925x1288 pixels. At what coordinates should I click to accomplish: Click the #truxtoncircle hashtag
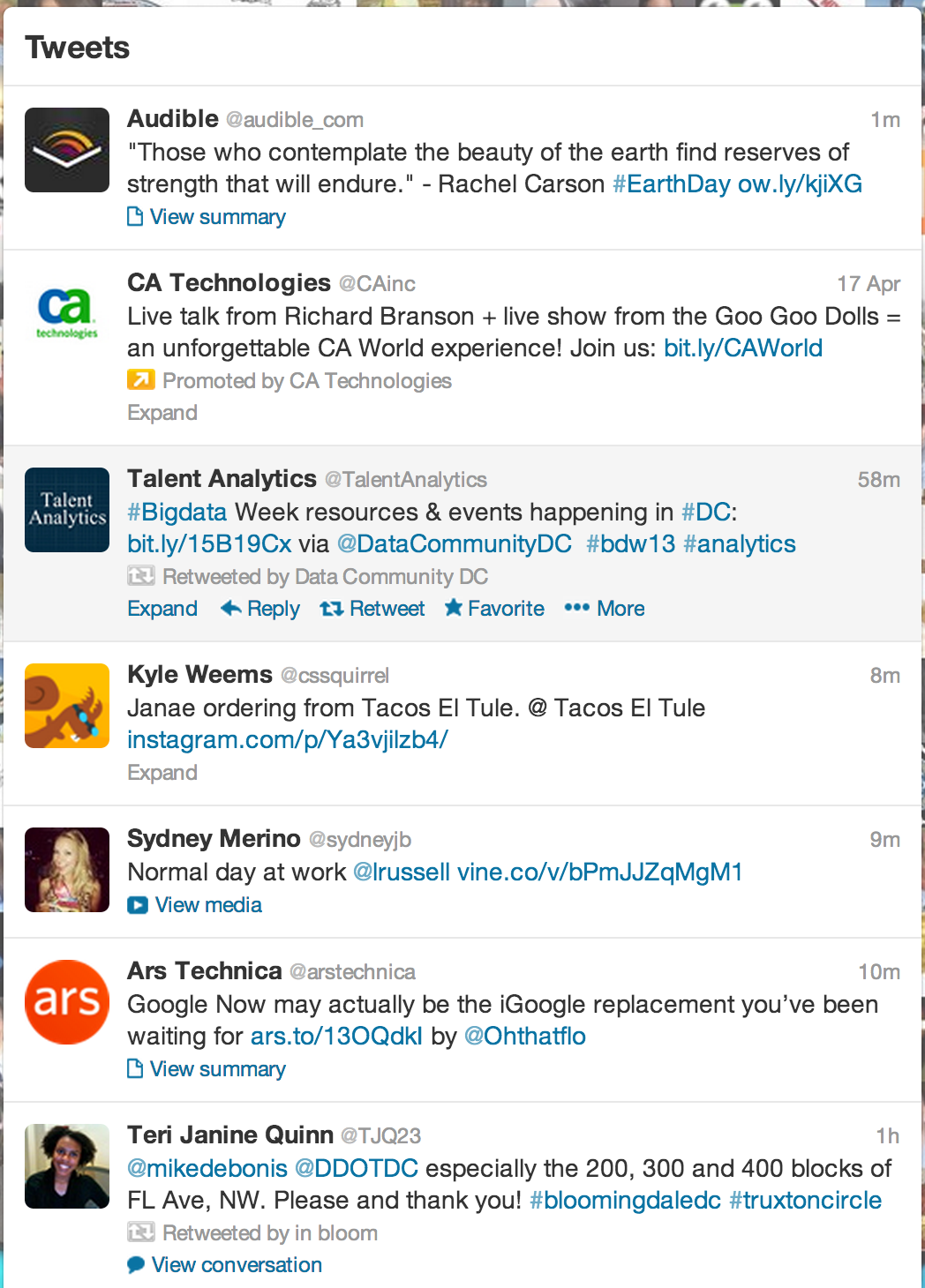pyautogui.click(x=805, y=1201)
